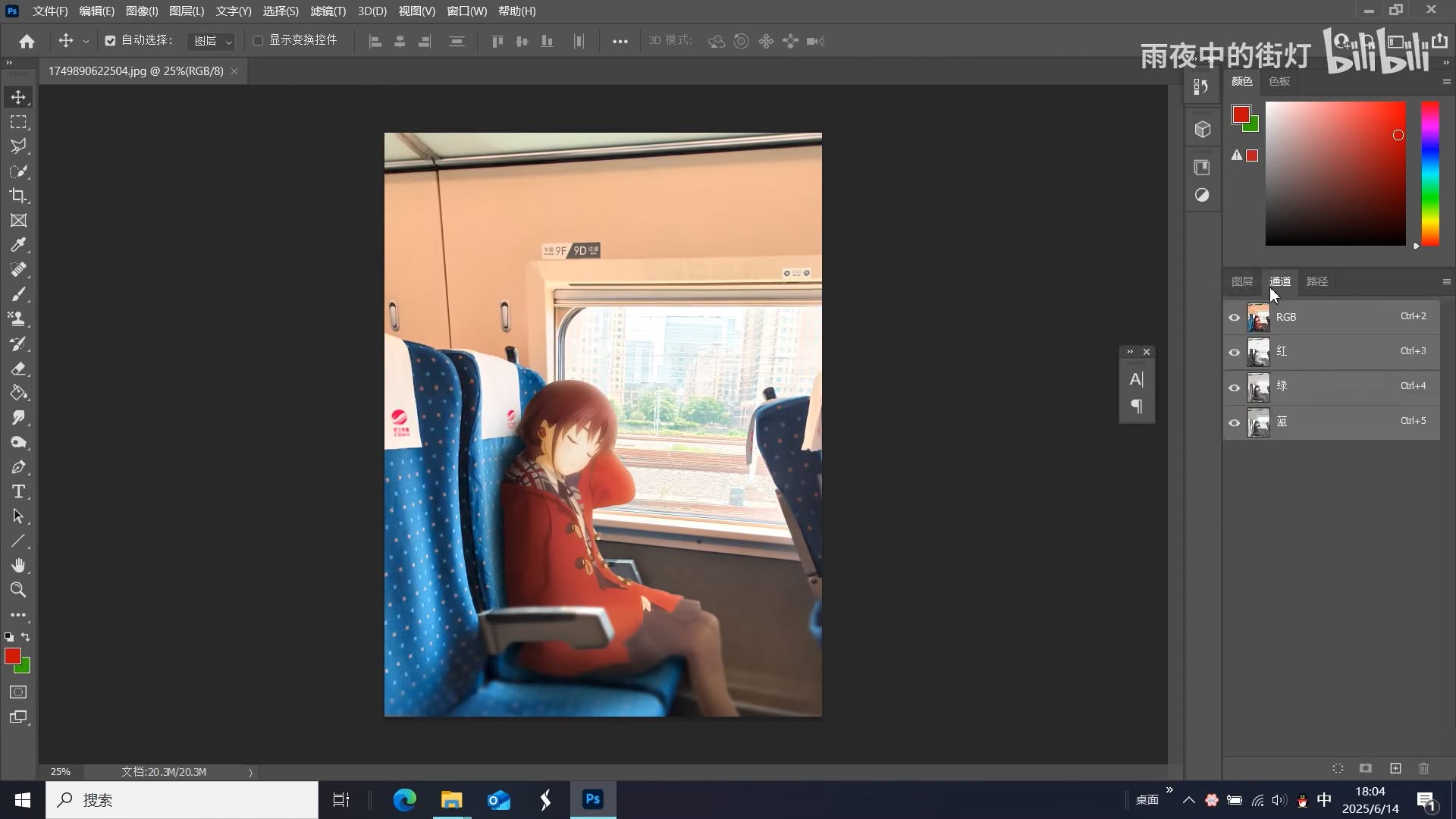
Task: Create new channel button
Action: pyautogui.click(x=1395, y=768)
